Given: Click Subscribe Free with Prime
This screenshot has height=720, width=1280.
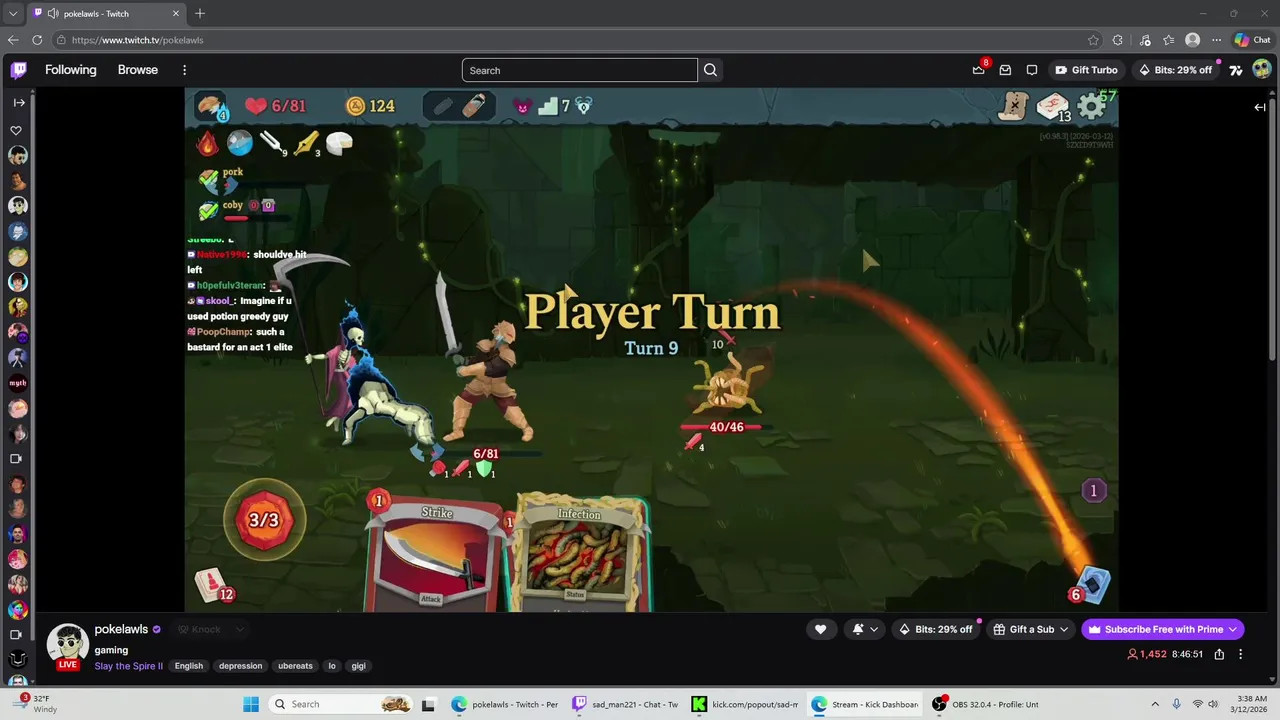Looking at the screenshot, I should pos(1163,629).
